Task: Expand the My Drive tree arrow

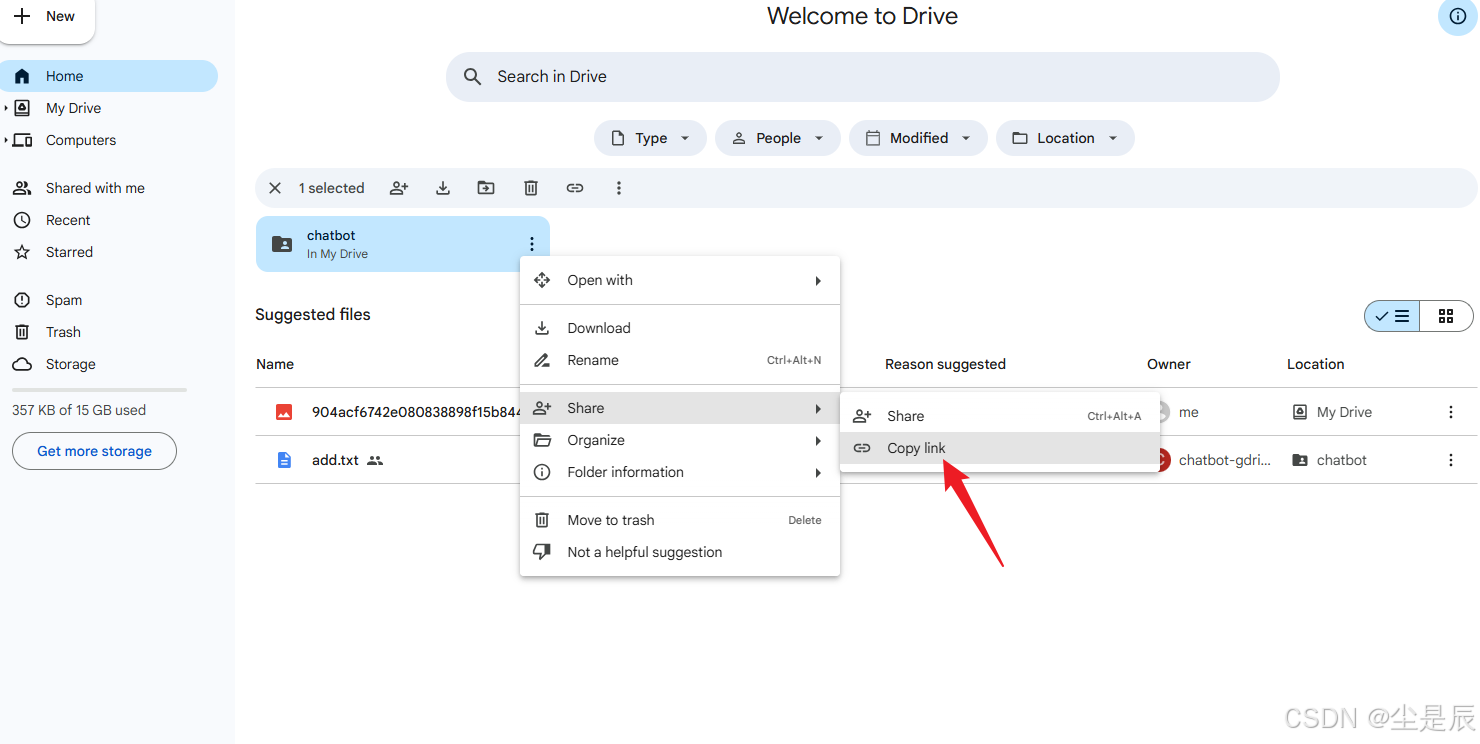Action: click(x=5, y=108)
